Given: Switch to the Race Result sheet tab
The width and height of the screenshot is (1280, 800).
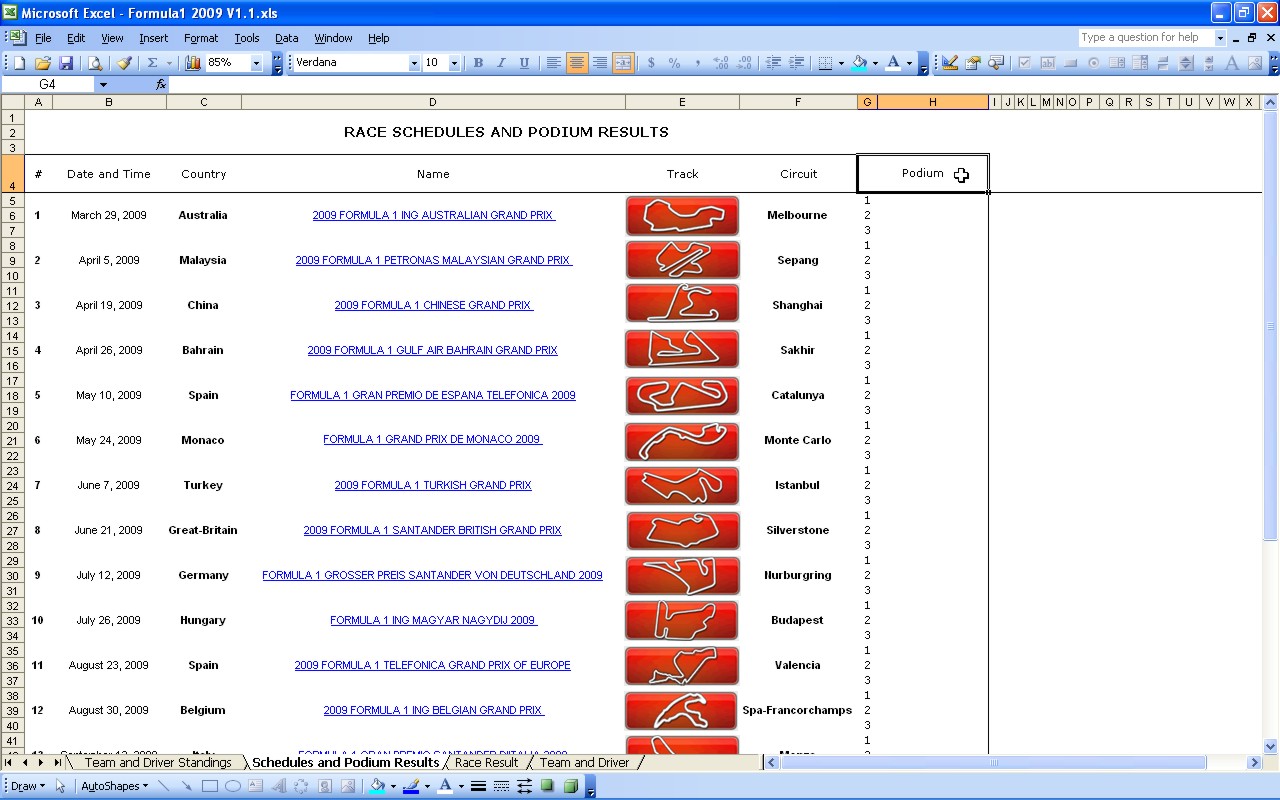Looking at the screenshot, I should (487, 762).
